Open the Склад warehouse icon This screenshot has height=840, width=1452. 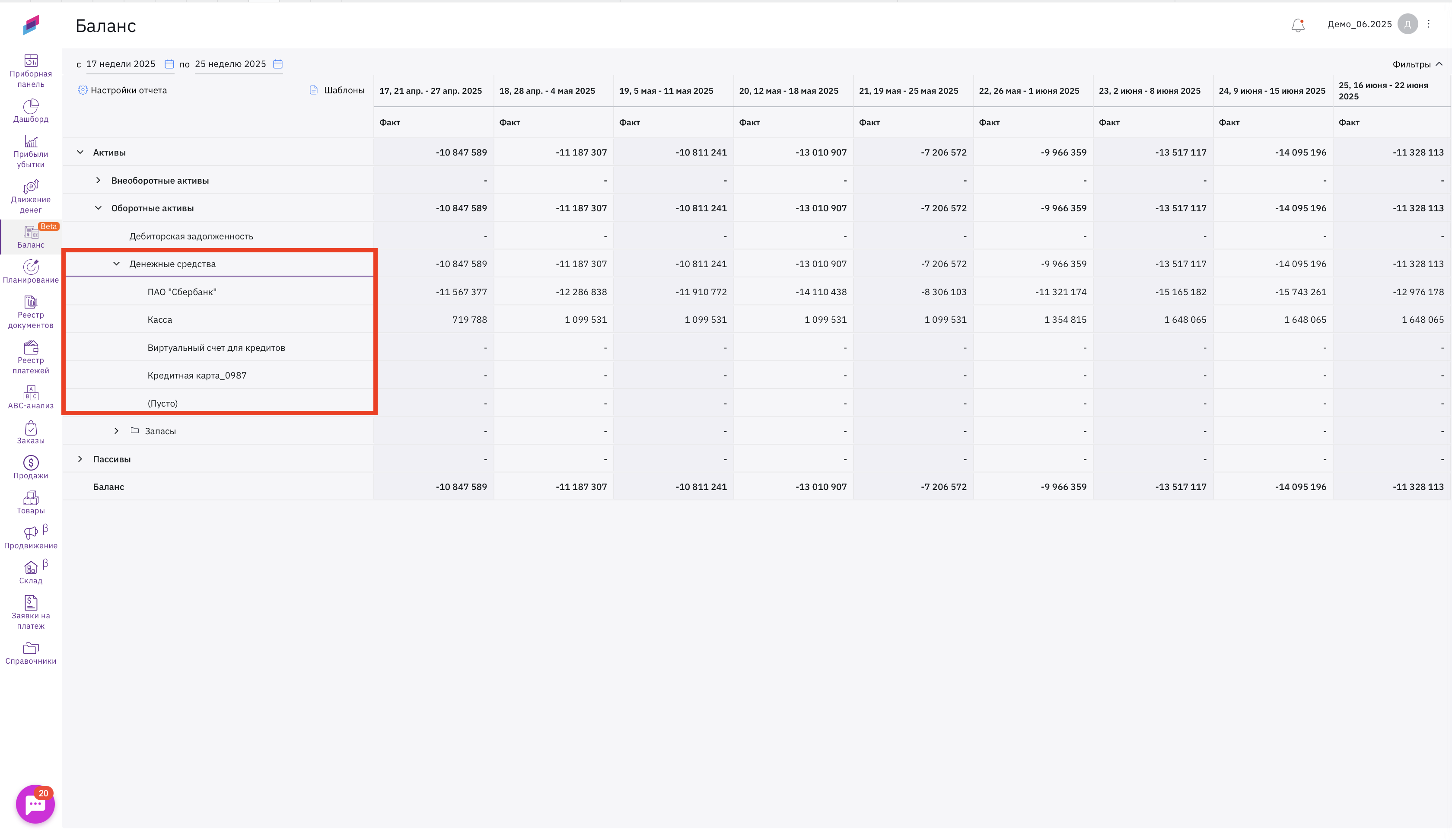[31, 567]
